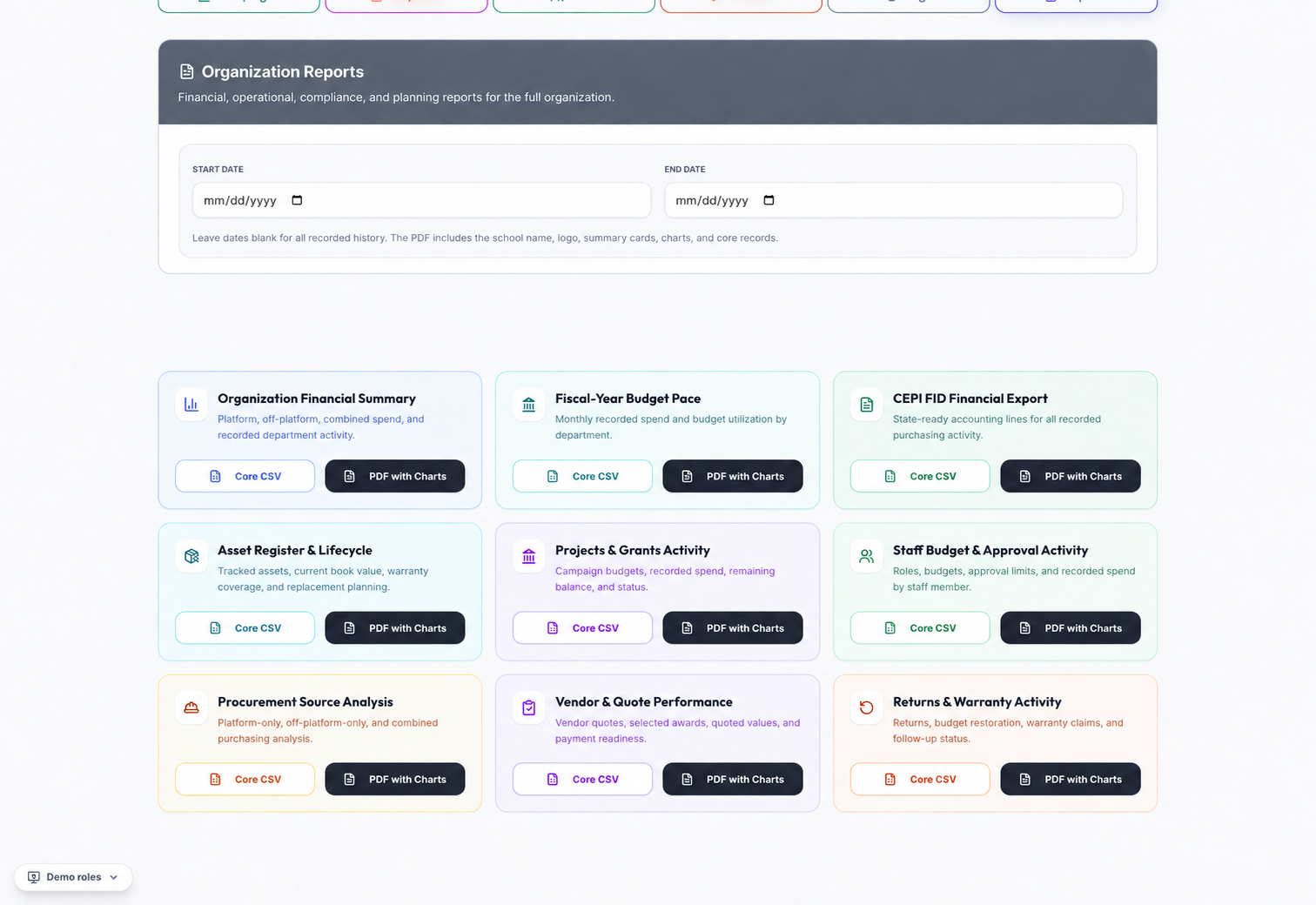Export PDF with Charts for Fiscal-Year Budget Pace

point(733,476)
